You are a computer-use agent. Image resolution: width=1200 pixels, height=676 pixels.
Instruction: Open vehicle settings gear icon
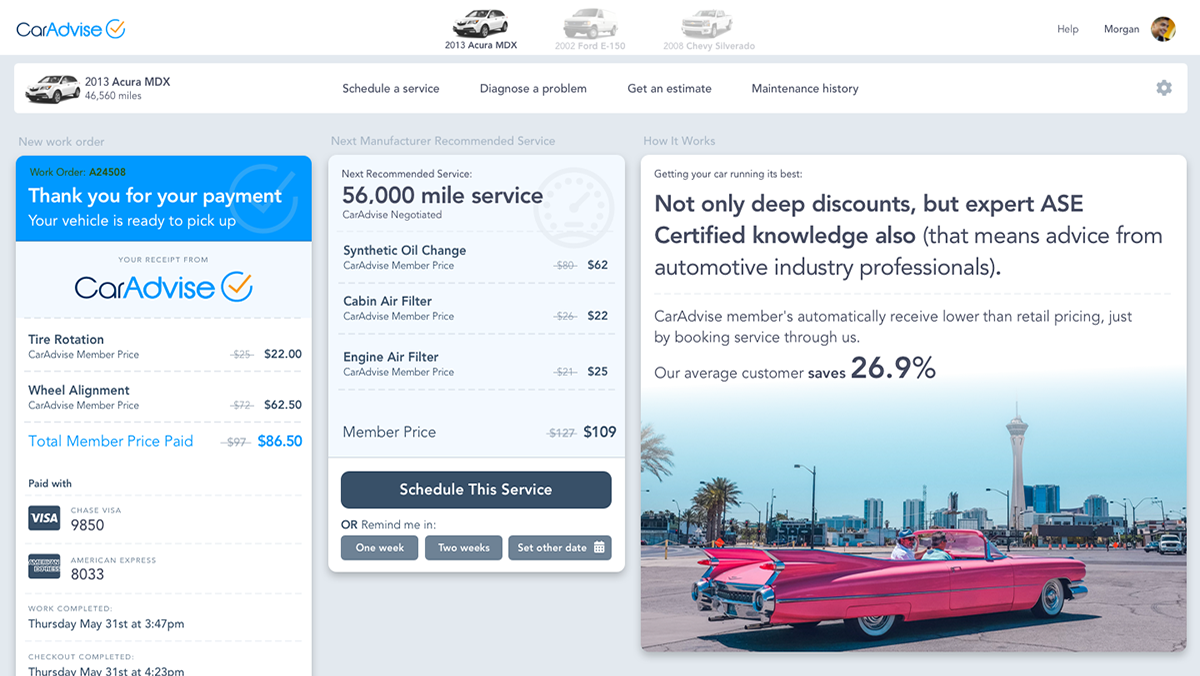(x=1164, y=88)
